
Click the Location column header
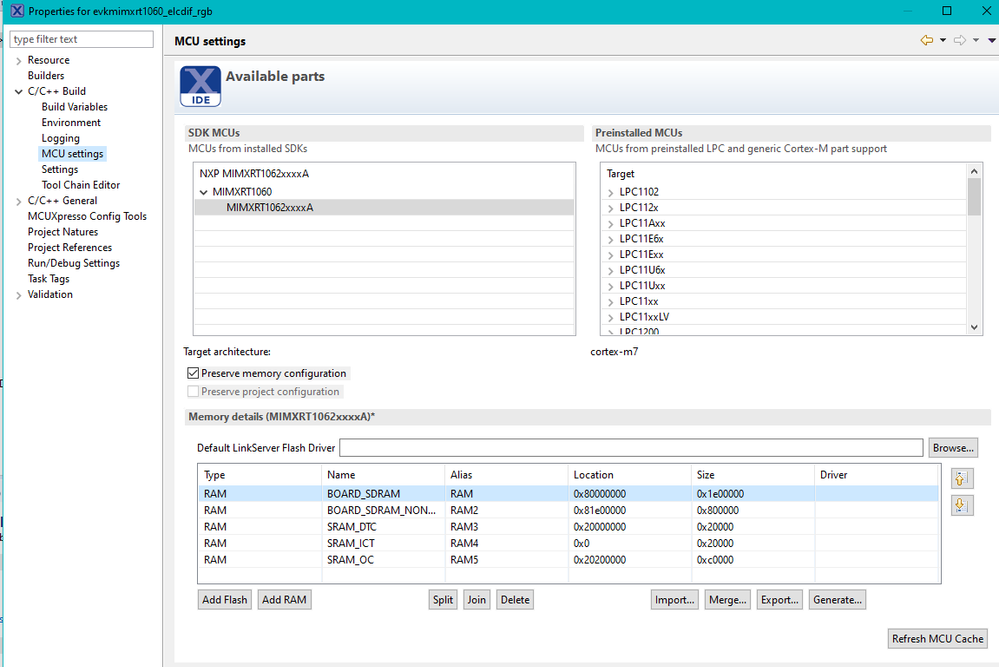coord(629,475)
